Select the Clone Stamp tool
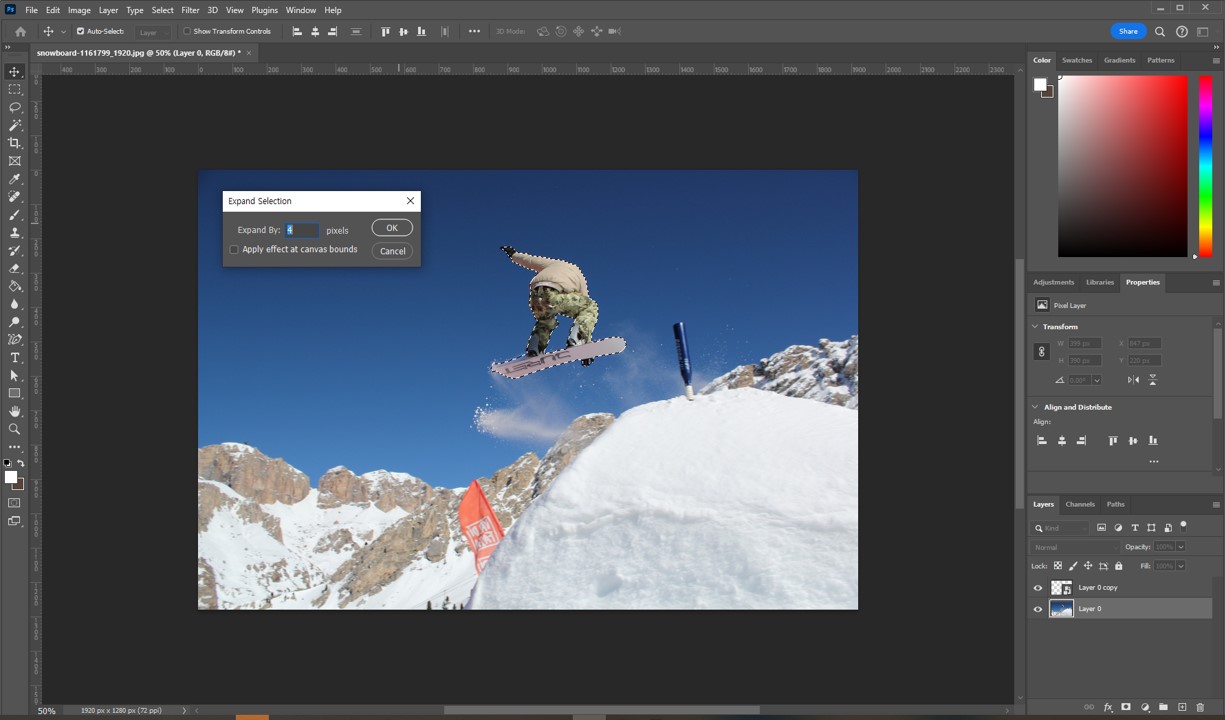This screenshot has height=720, width=1225. coord(14,232)
